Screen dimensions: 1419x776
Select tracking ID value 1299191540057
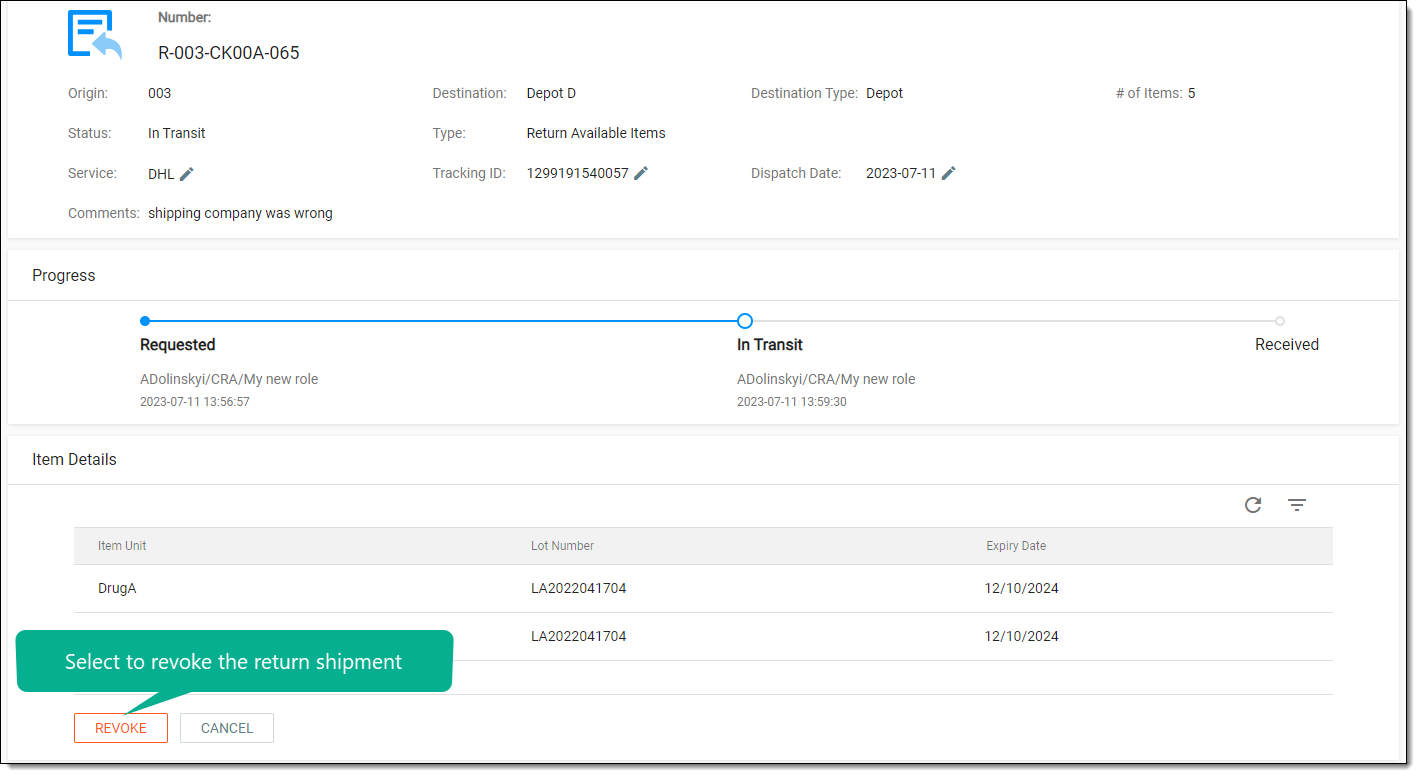click(578, 173)
